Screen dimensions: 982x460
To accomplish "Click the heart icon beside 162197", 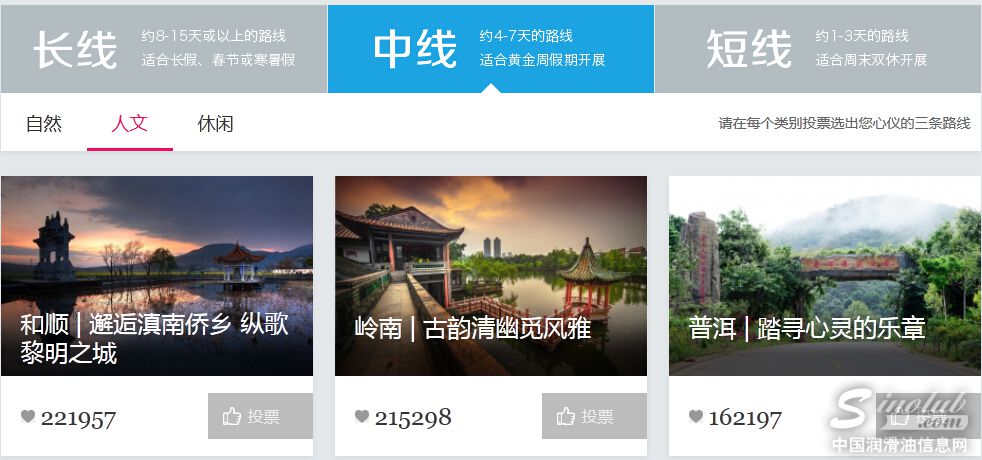I will point(696,416).
